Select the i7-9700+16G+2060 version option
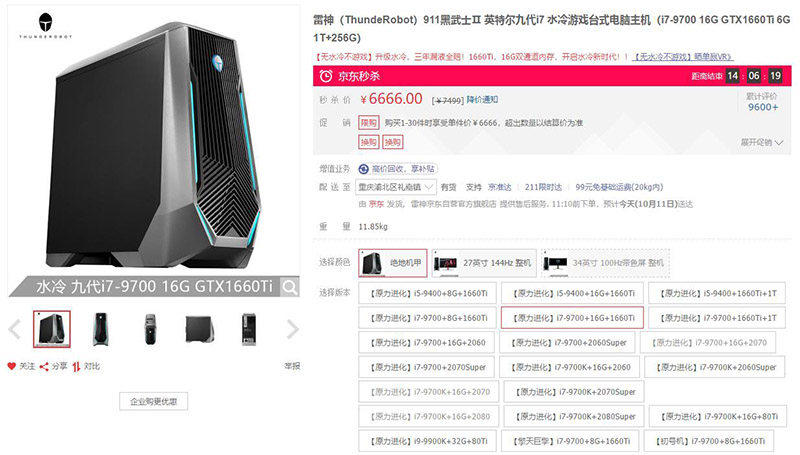This screenshot has height=455, width=800. coord(427,342)
